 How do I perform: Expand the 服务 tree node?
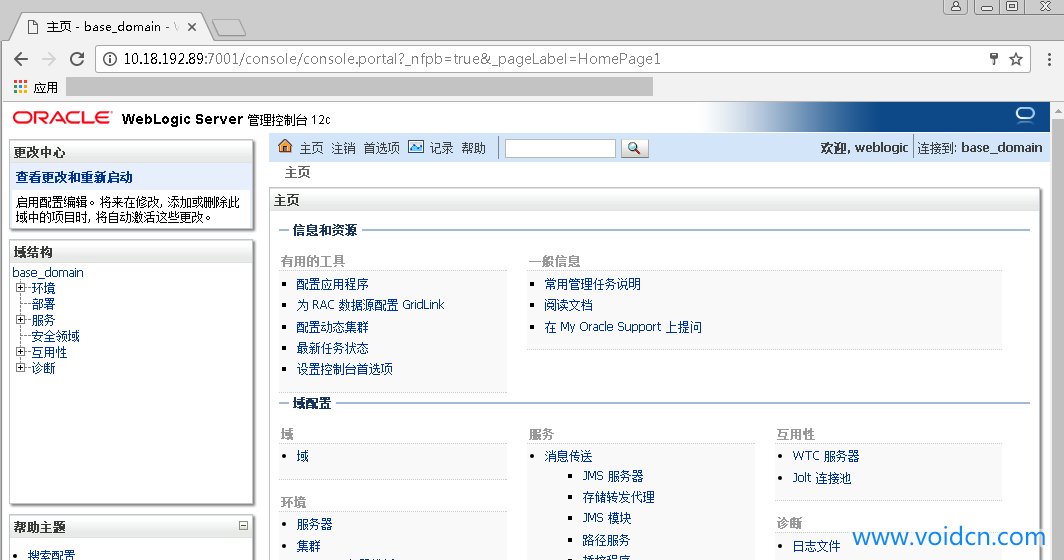tap(20, 320)
